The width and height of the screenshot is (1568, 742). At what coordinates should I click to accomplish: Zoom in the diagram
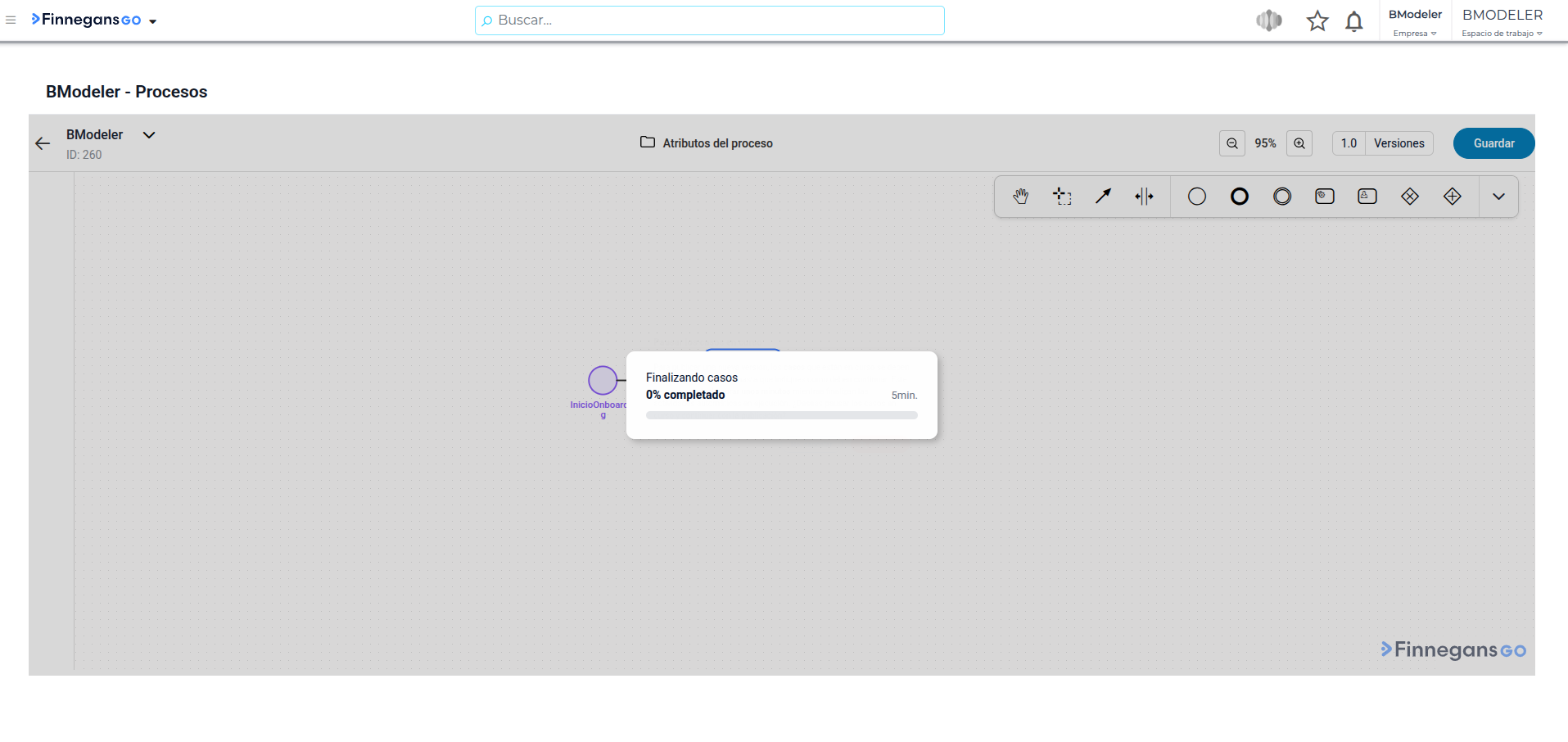[1299, 143]
